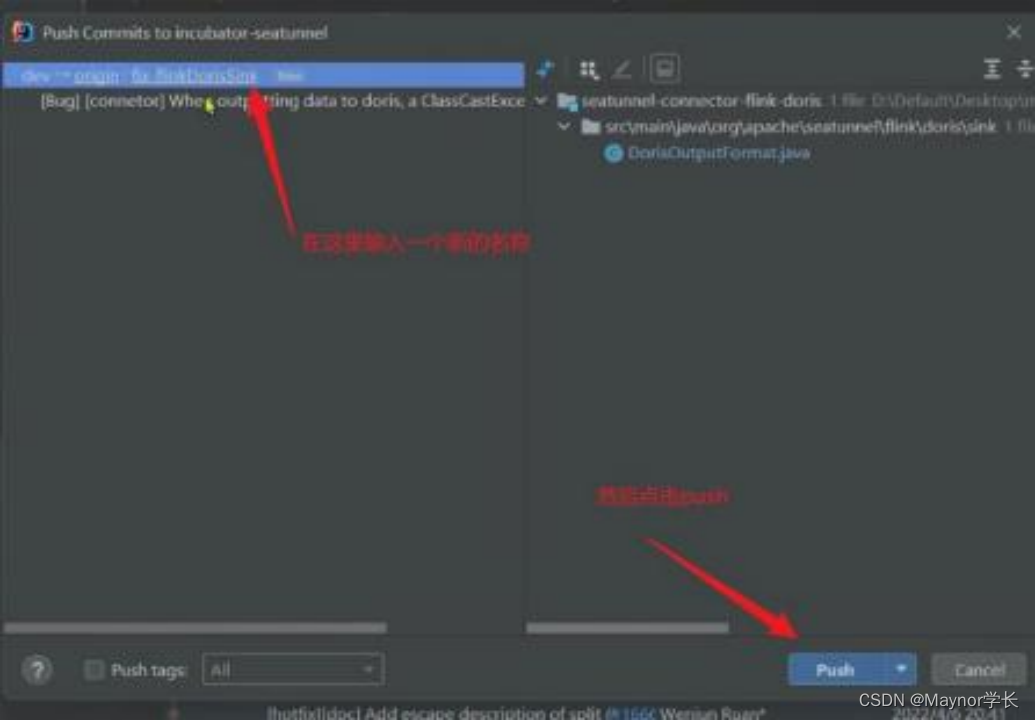Open the Push button dropdown arrow
Image resolution: width=1035 pixels, height=720 pixels.
(901, 669)
